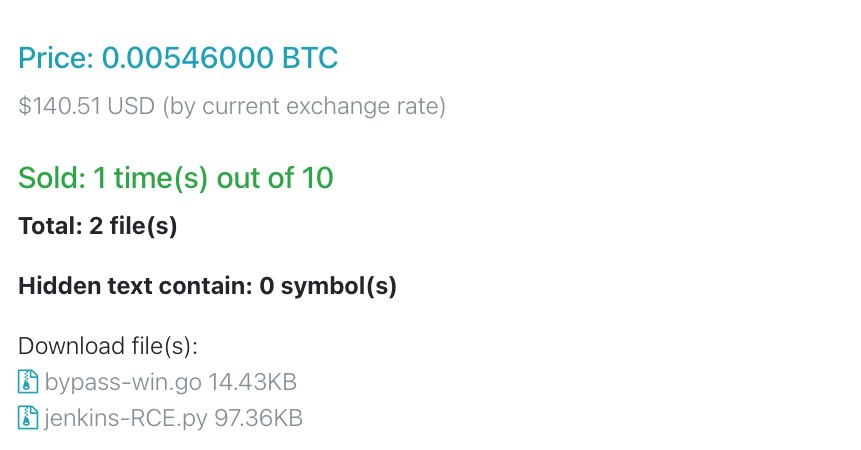861x450 pixels.
Task: Click the 97.36KB file size
Action: click(x=259, y=418)
